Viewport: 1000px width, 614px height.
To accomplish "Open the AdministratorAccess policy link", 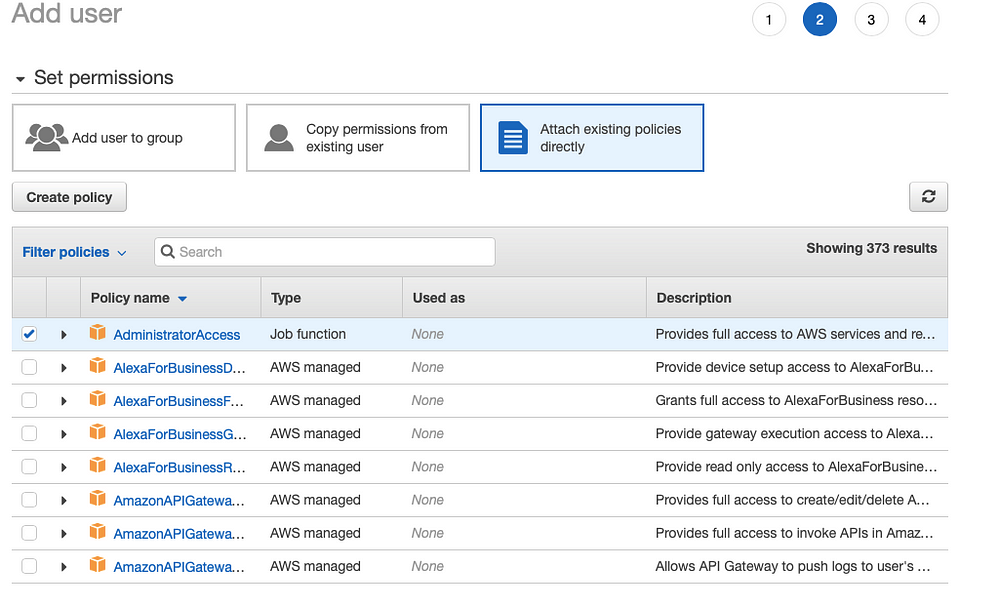I will tap(177, 334).
